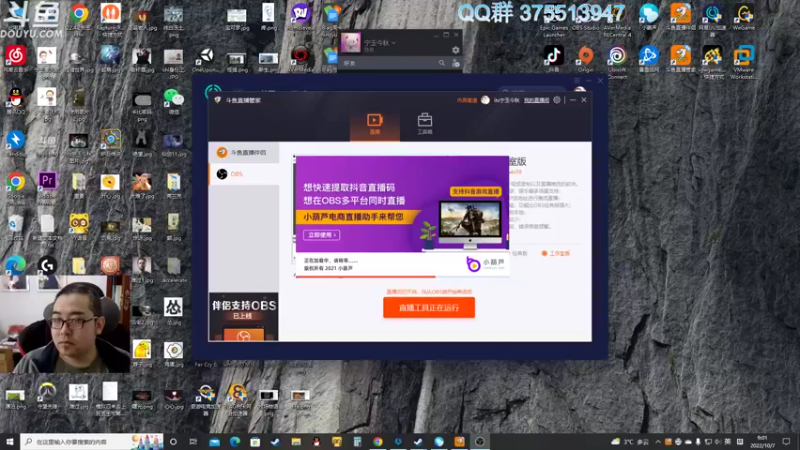
Task: Click the 伴侣支持OBS promo banner
Action: [x=244, y=316]
